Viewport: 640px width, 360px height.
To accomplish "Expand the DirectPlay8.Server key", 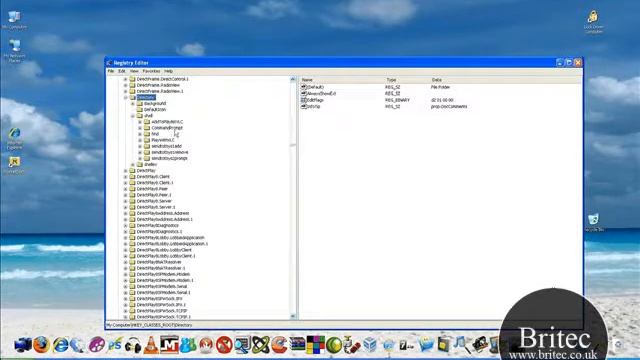I will point(125,201).
